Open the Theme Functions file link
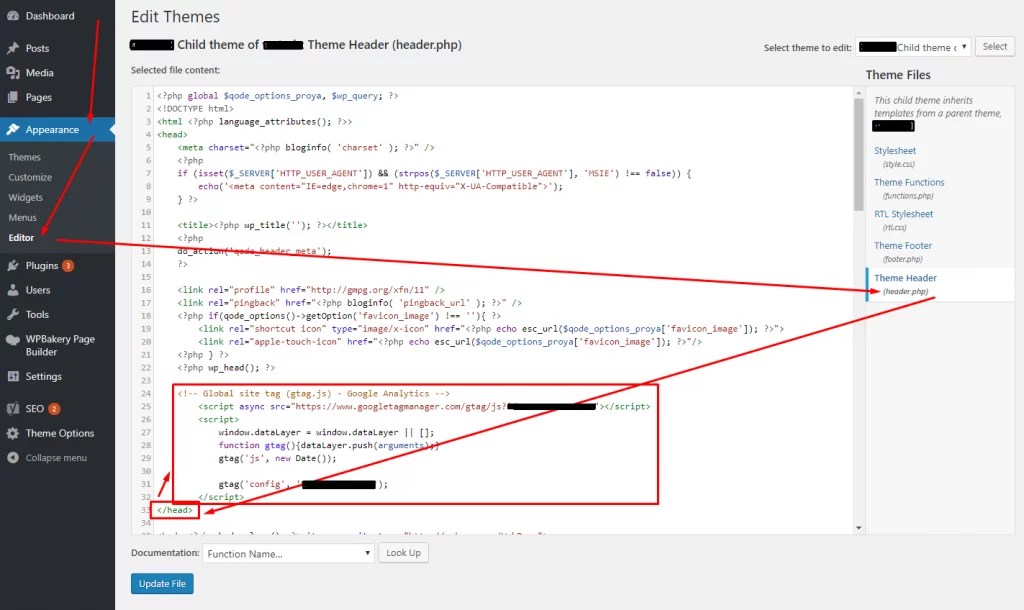Image resolution: width=1024 pixels, height=610 pixels. coord(909,183)
